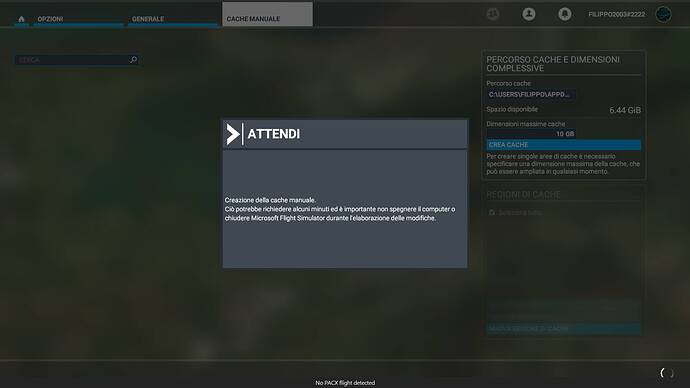Screen dimensions: 690x388
Task: Select the Cache Manuale tab
Action: 268,15
